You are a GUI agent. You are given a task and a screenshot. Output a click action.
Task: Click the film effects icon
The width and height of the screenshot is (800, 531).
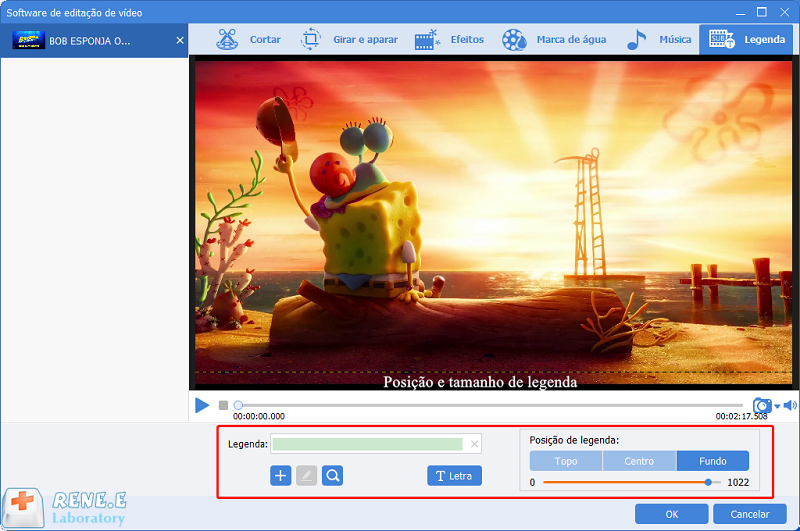(428, 40)
